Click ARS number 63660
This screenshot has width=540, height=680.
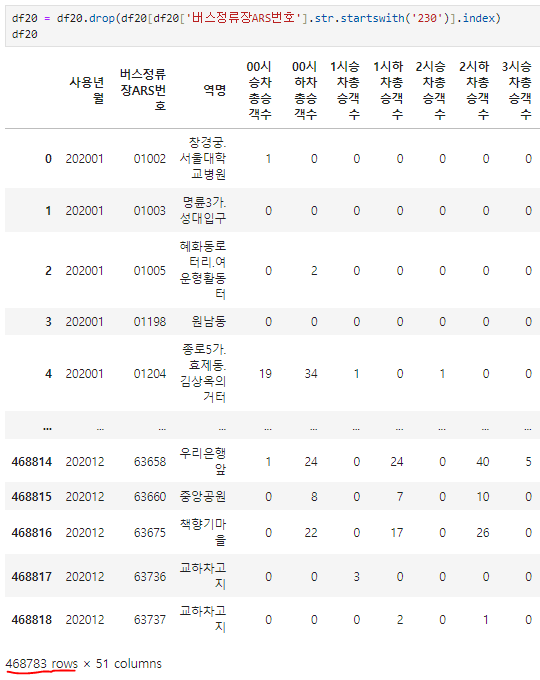click(x=150, y=497)
